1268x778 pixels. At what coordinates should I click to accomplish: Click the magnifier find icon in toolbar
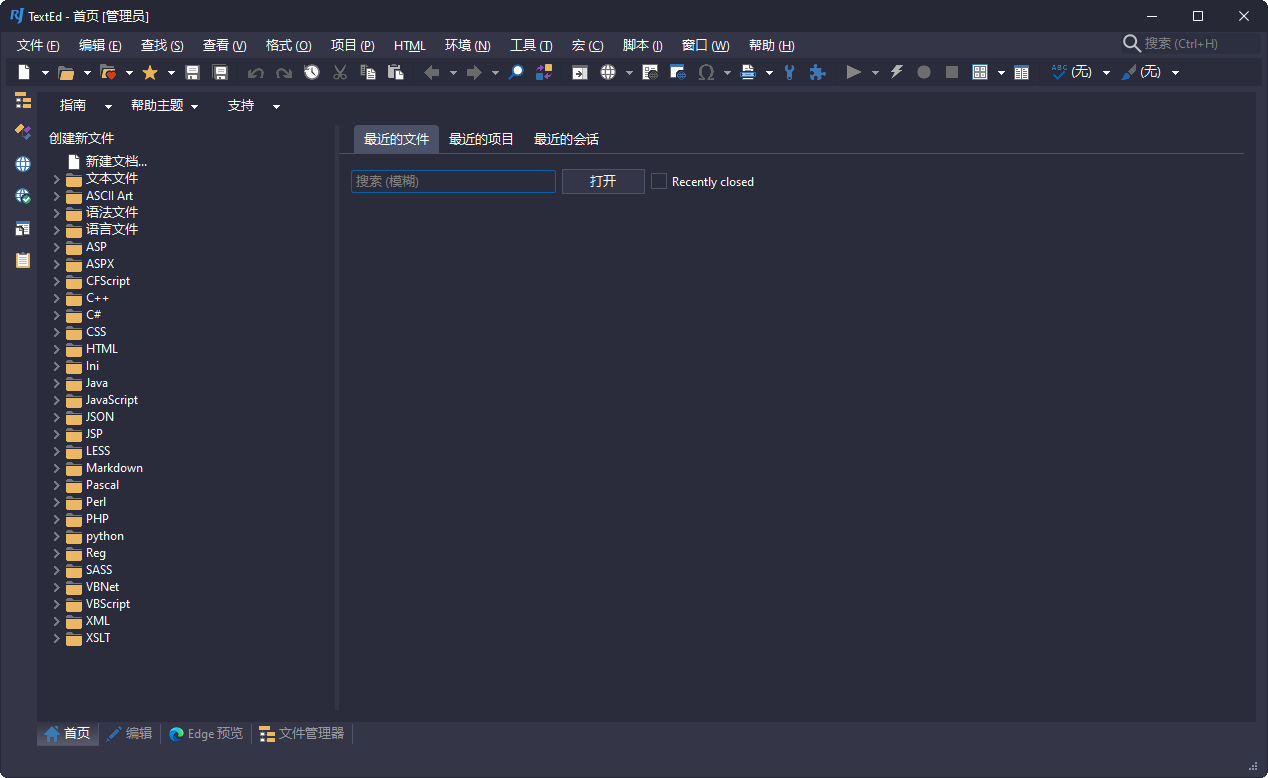(516, 72)
